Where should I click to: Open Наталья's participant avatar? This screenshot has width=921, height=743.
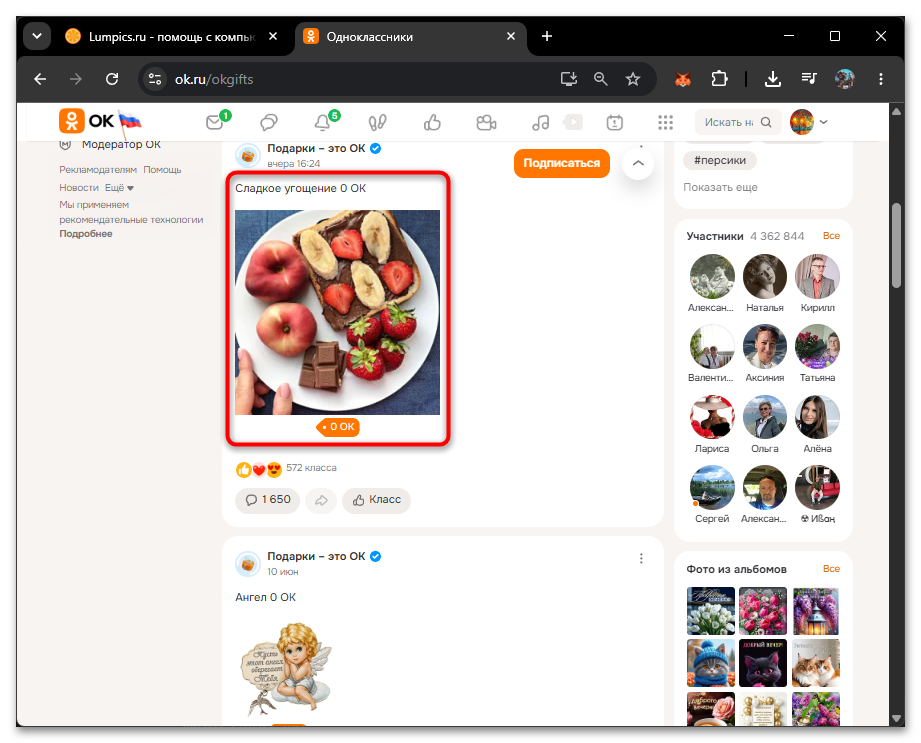(x=765, y=277)
